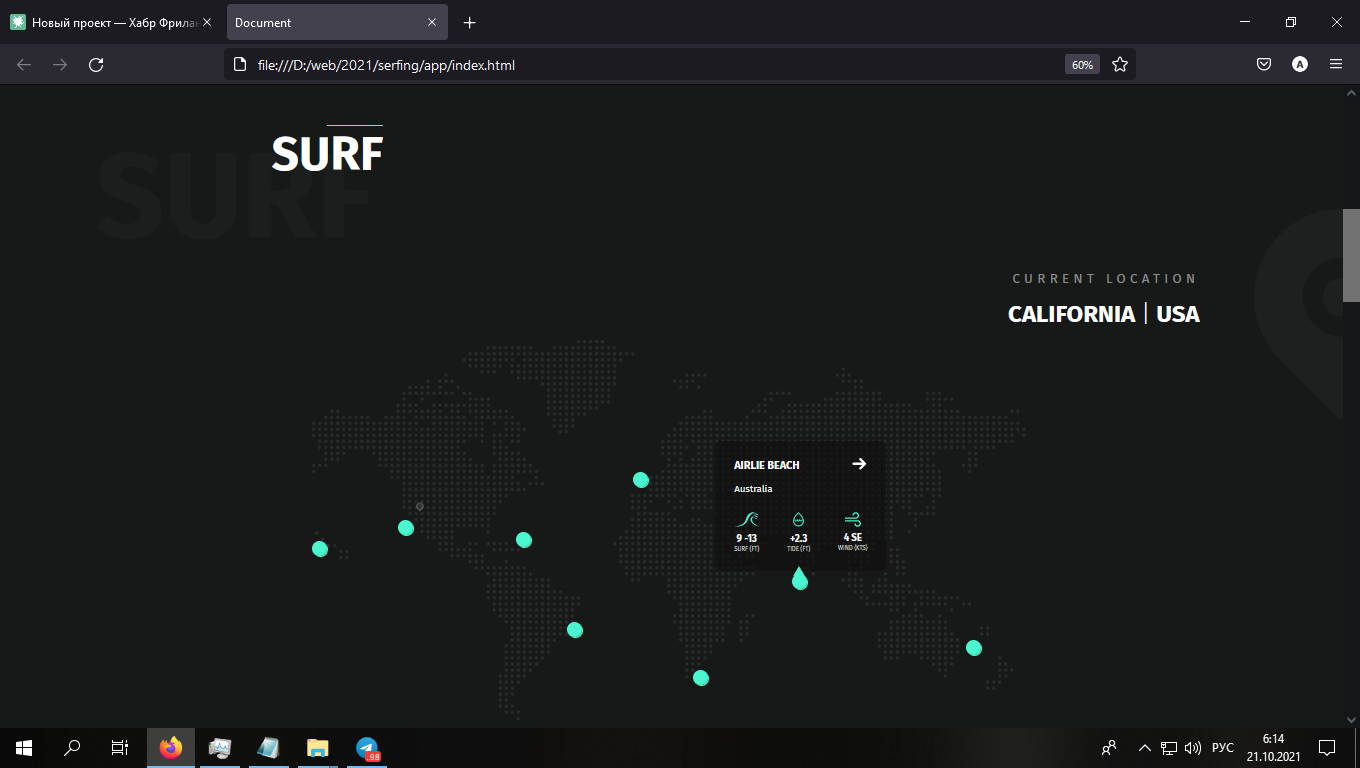
Task: Reload the page in Firefox
Action: click(x=96, y=65)
